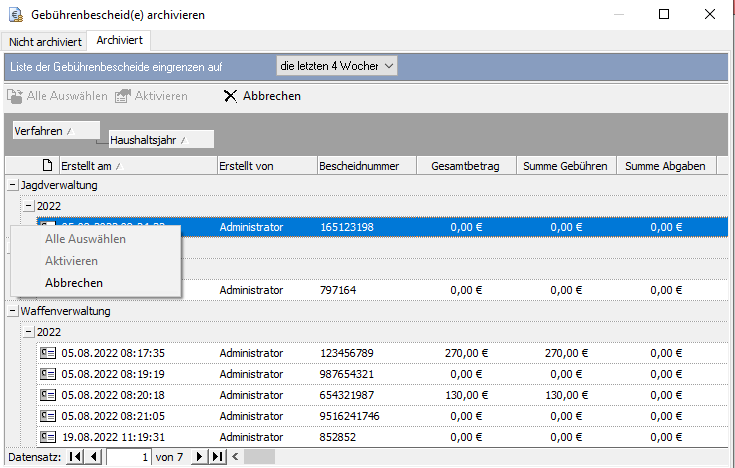Step to the previous record
This screenshot has height=468, width=735.
coord(94,457)
